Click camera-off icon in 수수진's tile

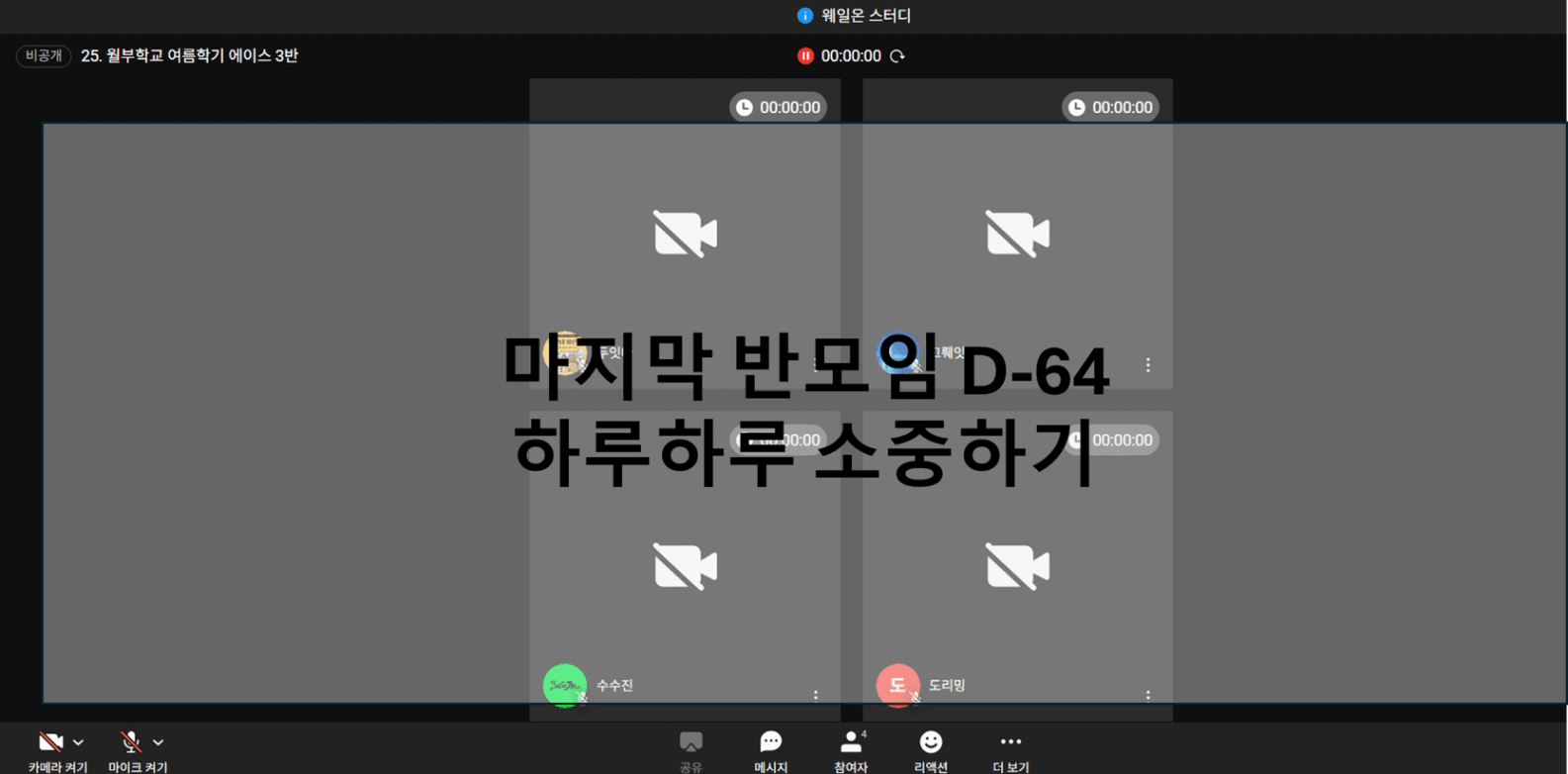click(x=685, y=566)
